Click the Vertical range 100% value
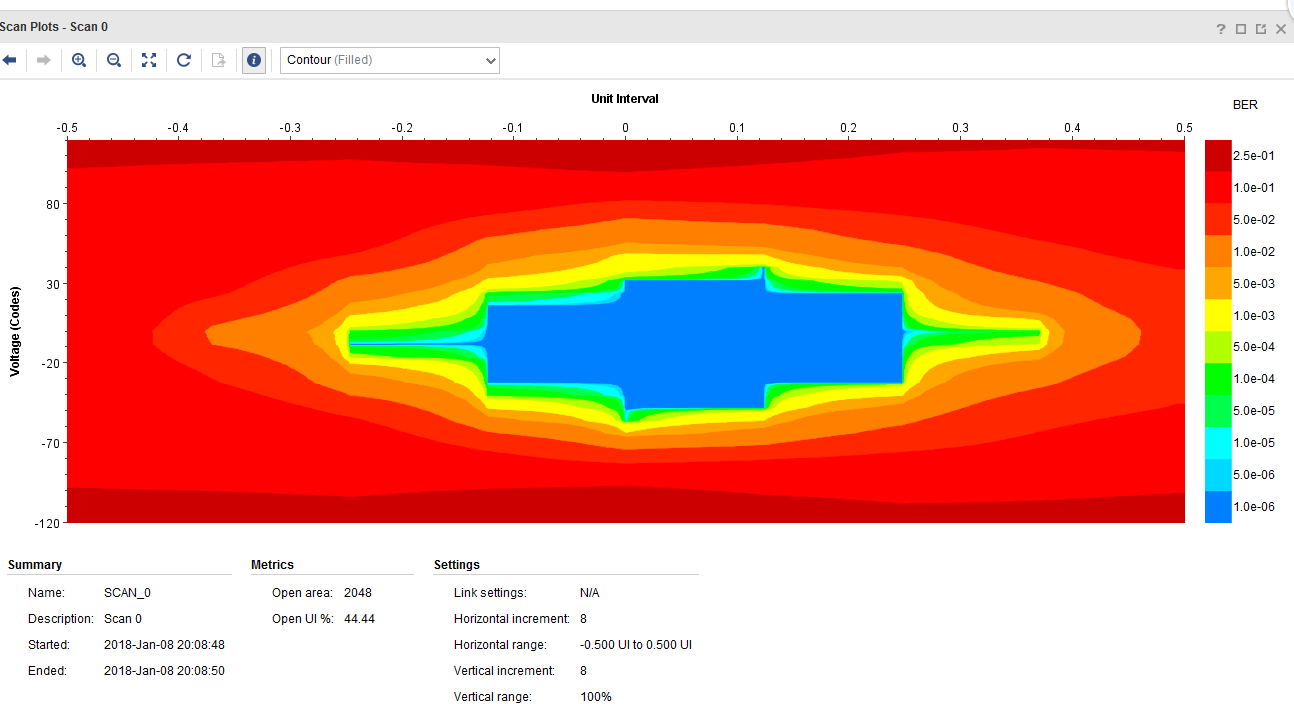1294x704 pixels. 596,697
